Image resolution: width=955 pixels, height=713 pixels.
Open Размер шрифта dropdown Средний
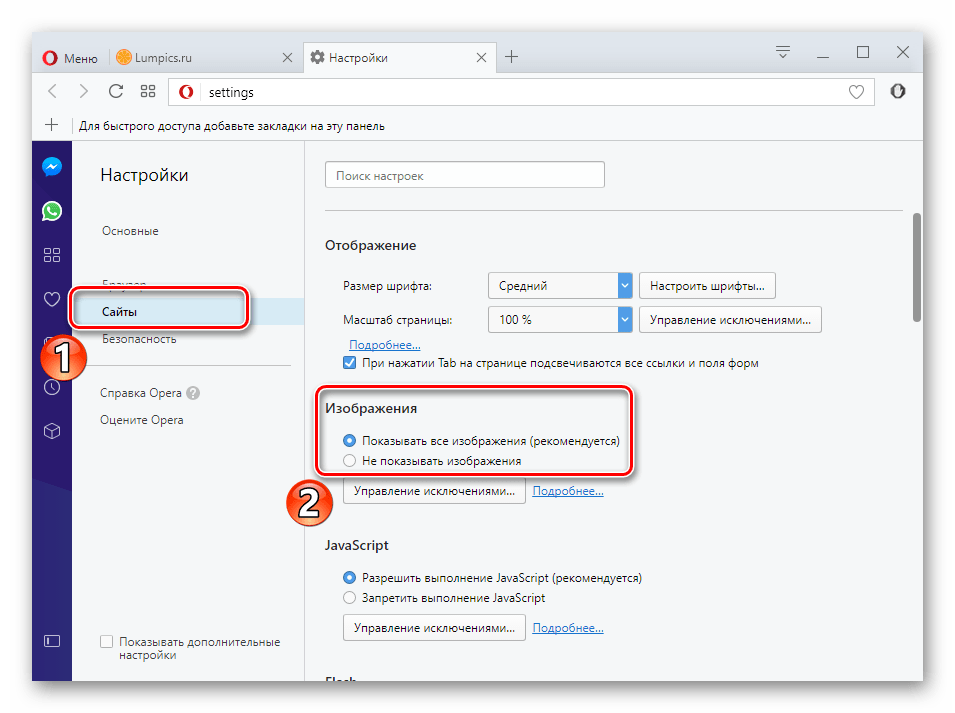click(560, 286)
